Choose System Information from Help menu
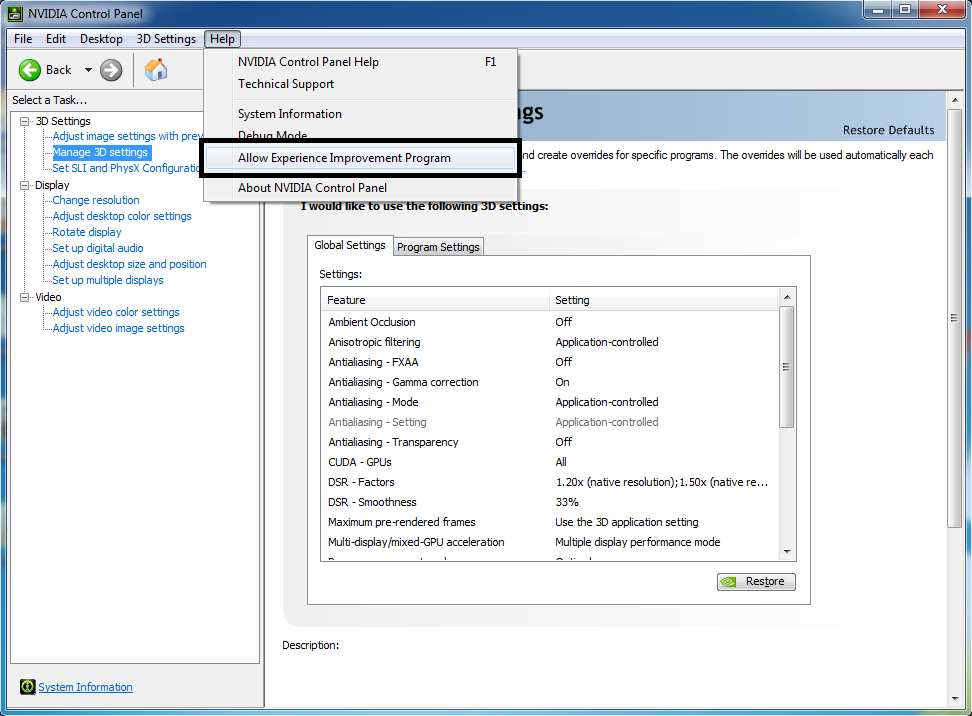 (361, 114)
